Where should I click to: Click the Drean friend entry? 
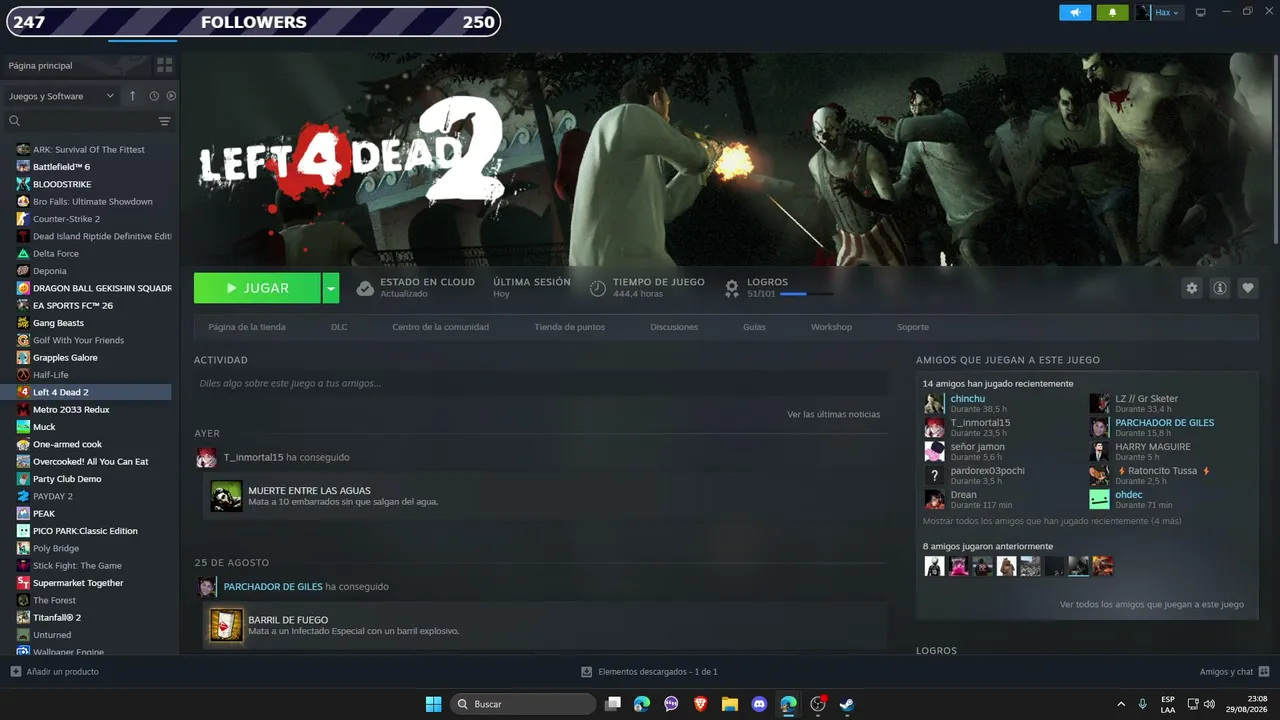click(963, 495)
